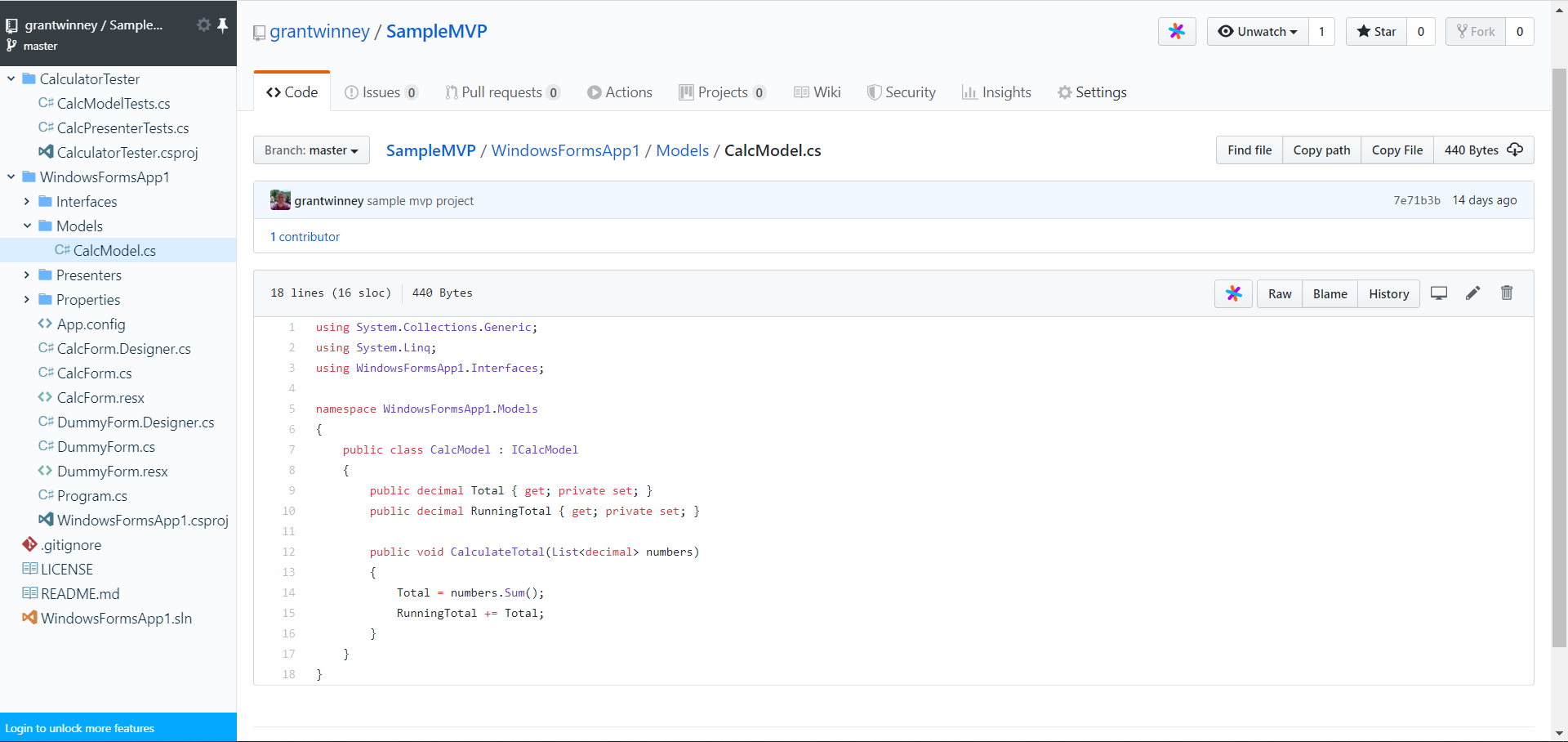The width and height of the screenshot is (1568, 742).
Task: Star the SampleMVP repository
Action: pos(1376,32)
